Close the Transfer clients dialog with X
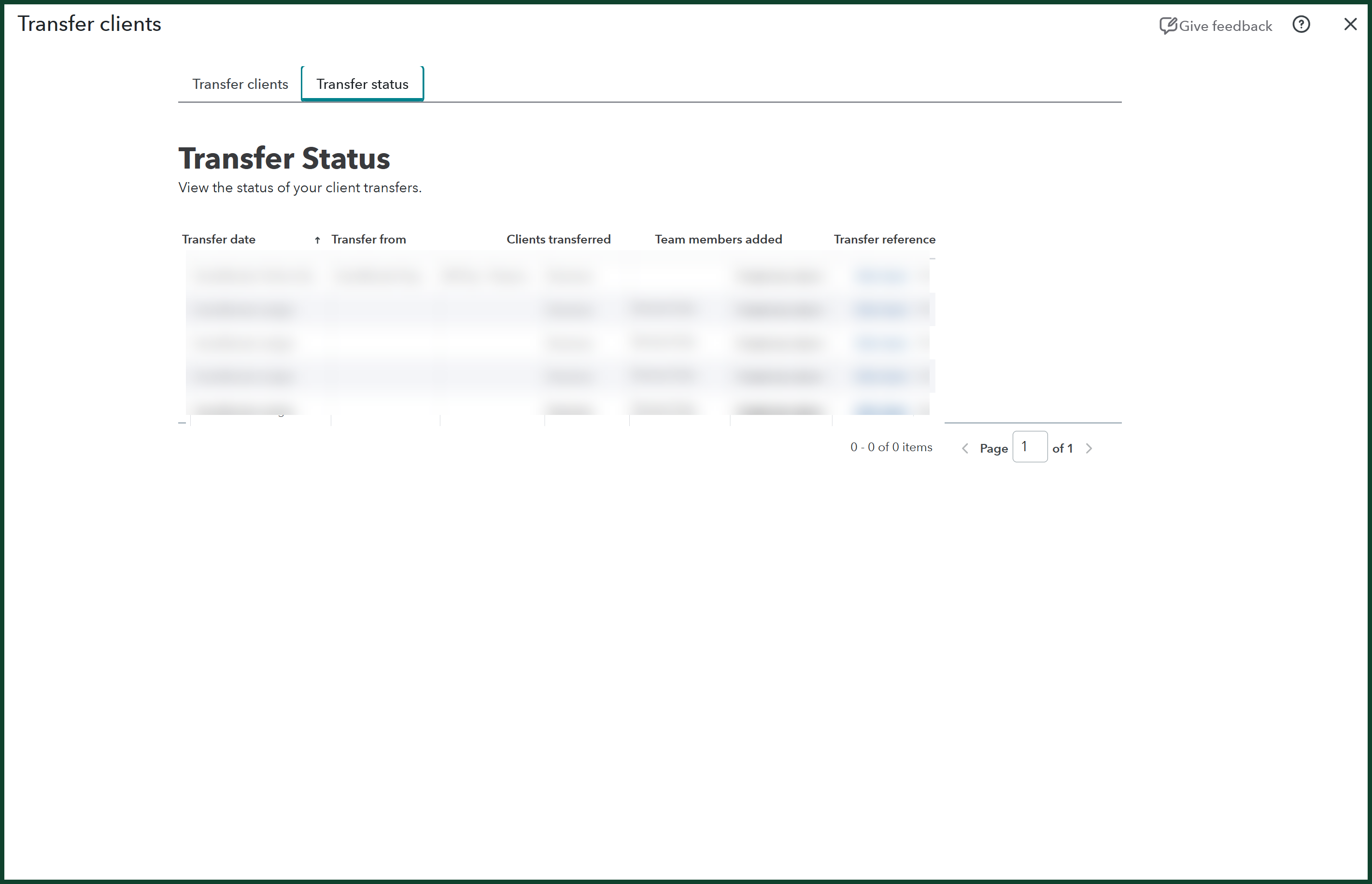Image resolution: width=1372 pixels, height=884 pixels. click(1350, 25)
